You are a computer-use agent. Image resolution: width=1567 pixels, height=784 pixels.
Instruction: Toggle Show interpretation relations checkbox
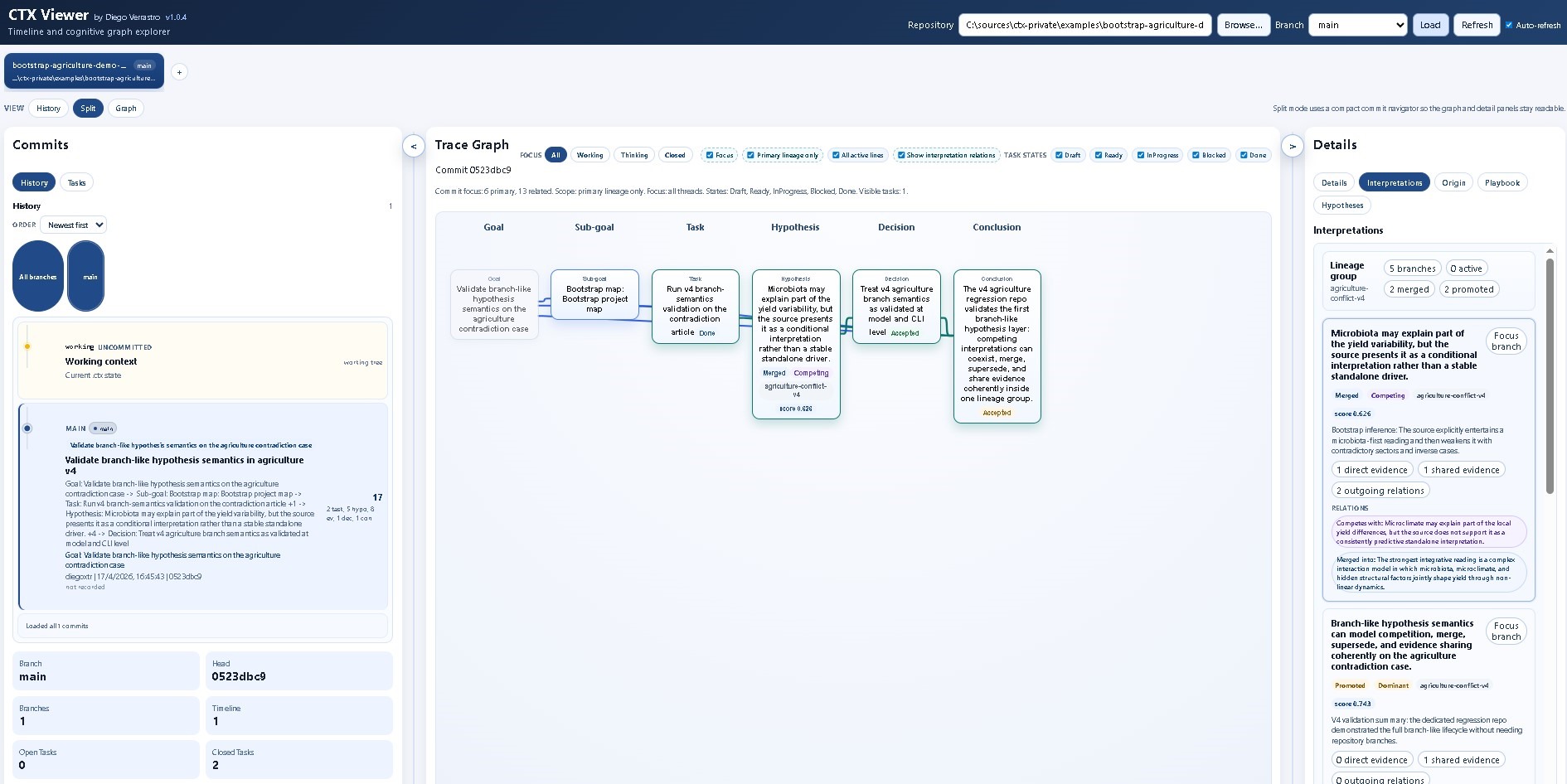point(901,155)
